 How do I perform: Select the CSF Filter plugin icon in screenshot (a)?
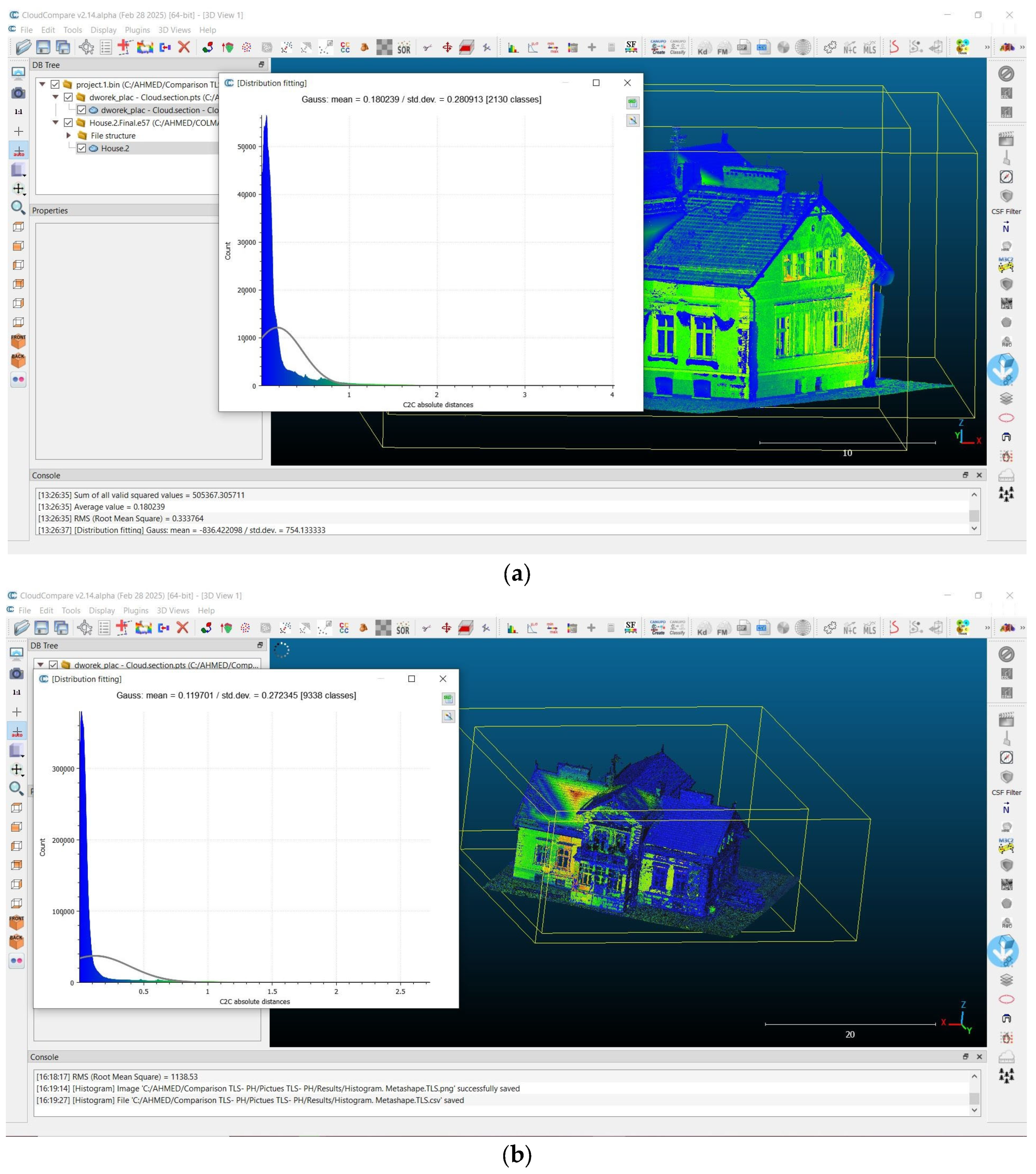click(1006, 196)
